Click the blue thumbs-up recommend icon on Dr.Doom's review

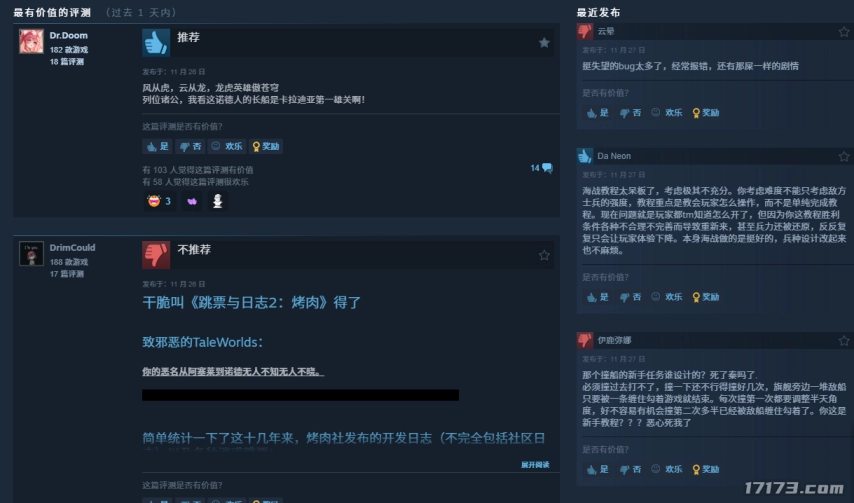click(156, 42)
